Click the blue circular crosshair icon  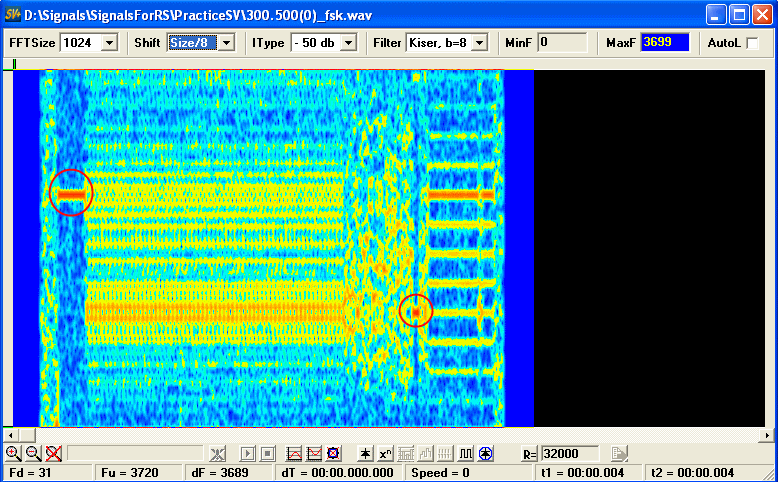(x=485, y=453)
